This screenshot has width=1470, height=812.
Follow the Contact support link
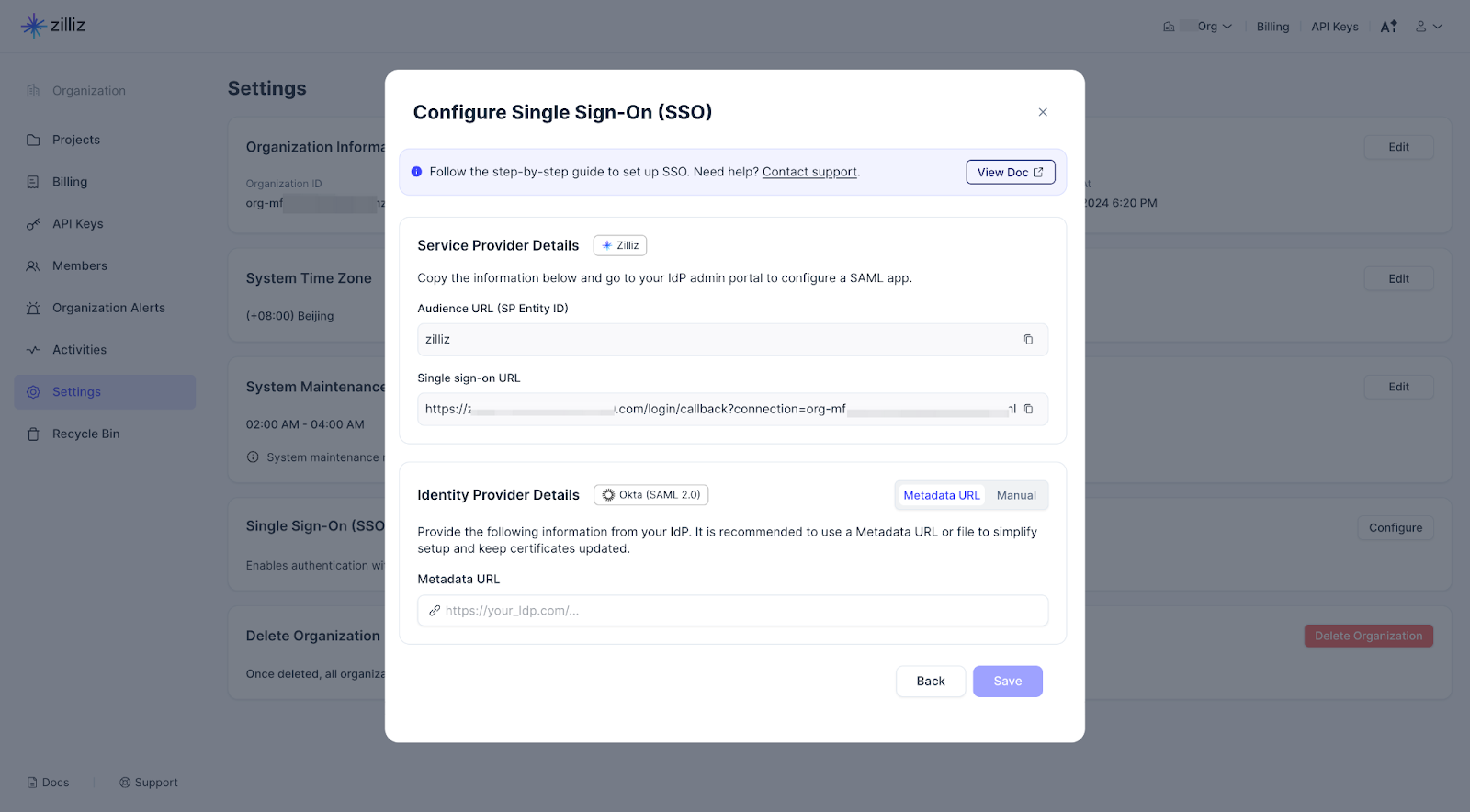(x=809, y=173)
